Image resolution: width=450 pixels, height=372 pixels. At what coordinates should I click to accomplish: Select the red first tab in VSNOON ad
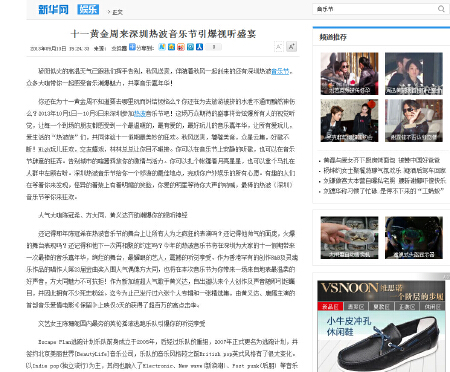coord(330,306)
